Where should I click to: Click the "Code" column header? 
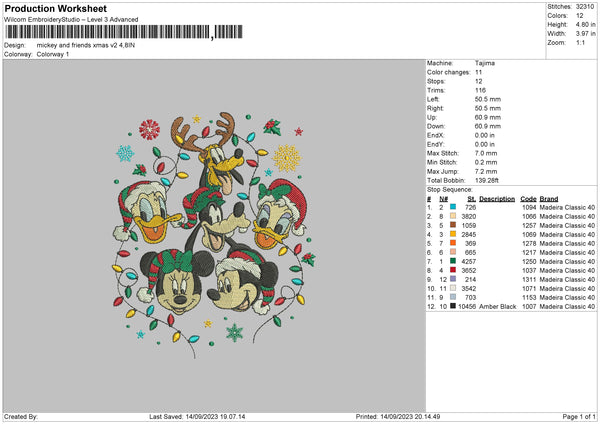click(x=528, y=199)
